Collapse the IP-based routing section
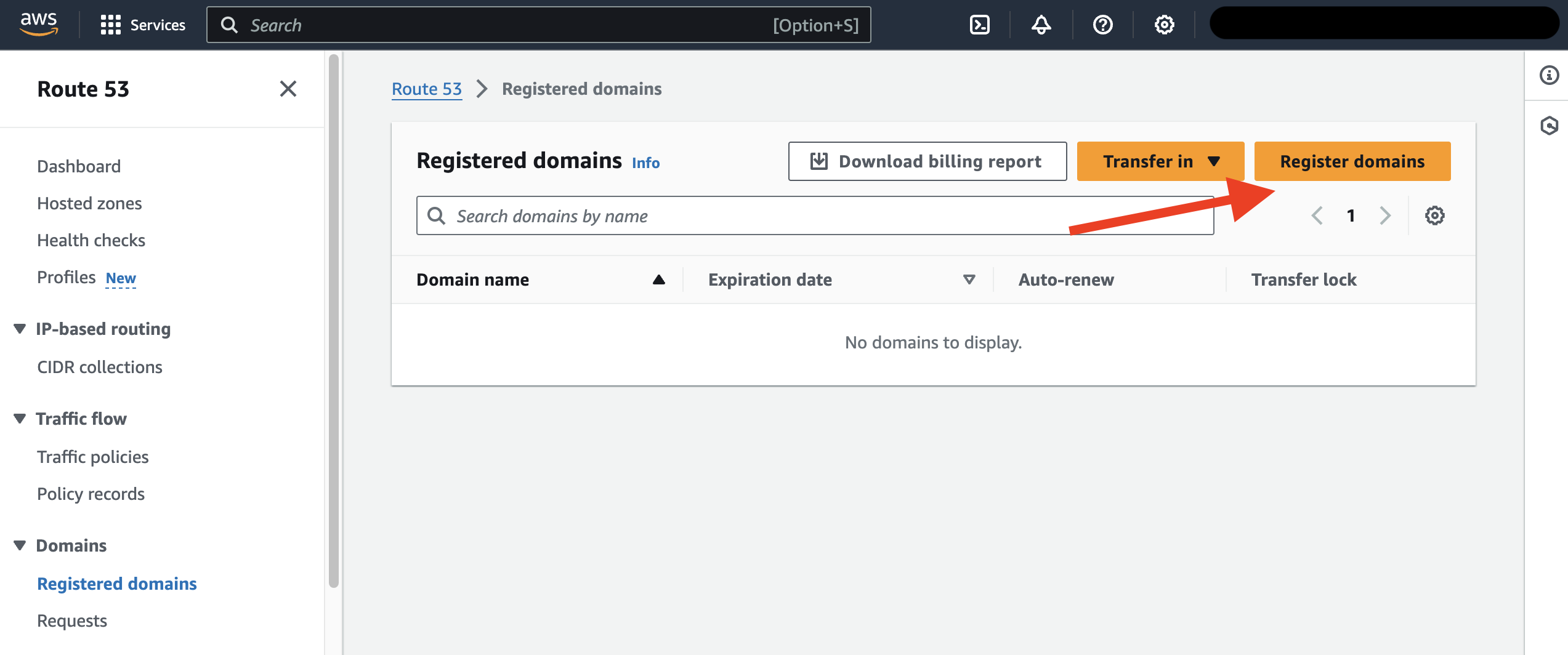The image size is (1568, 655). click(20, 329)
